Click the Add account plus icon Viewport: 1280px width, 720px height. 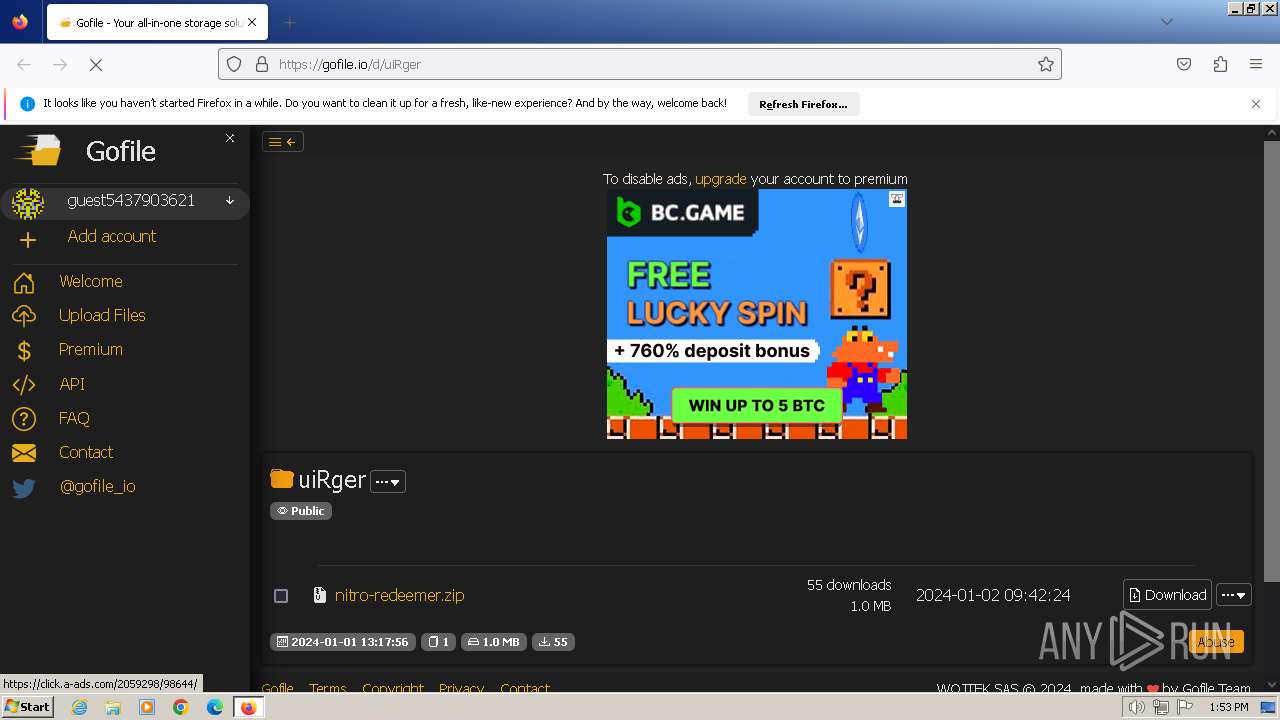pyautogui.click(x=28, y=240)
